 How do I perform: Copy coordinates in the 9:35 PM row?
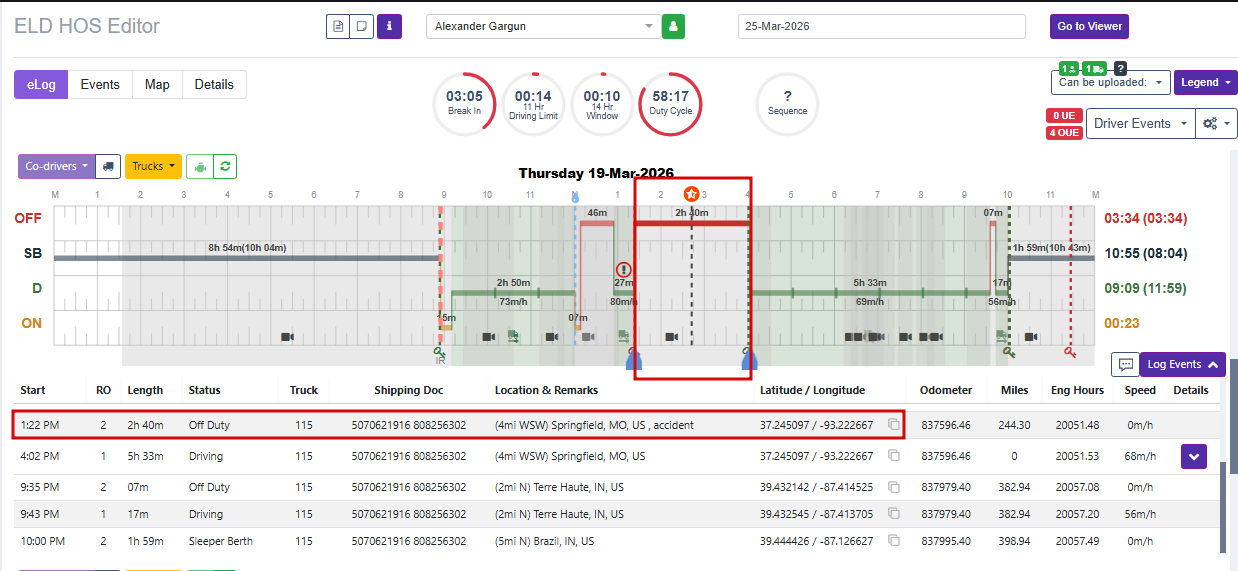point(894,487)
